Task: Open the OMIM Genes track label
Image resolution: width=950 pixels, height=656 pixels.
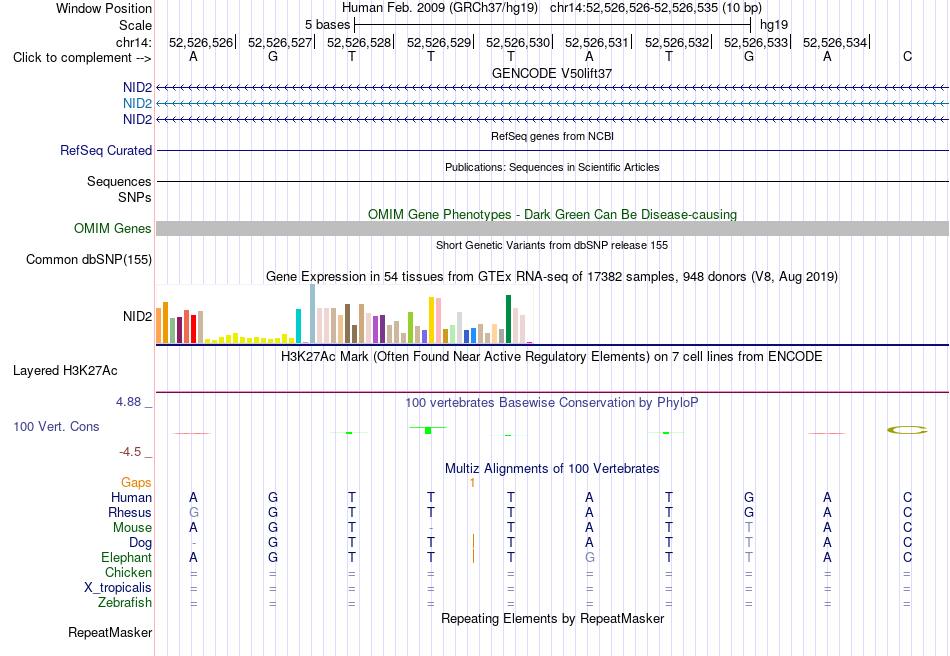Action: [112, 228]
